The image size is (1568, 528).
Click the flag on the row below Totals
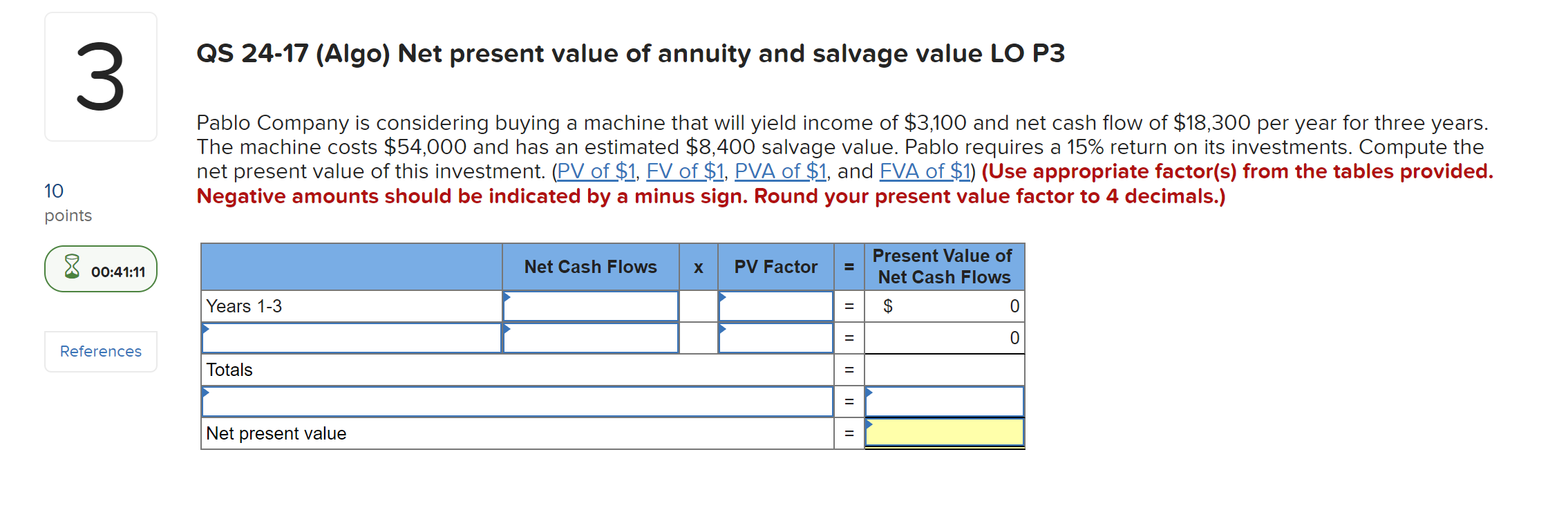[206, 391]
